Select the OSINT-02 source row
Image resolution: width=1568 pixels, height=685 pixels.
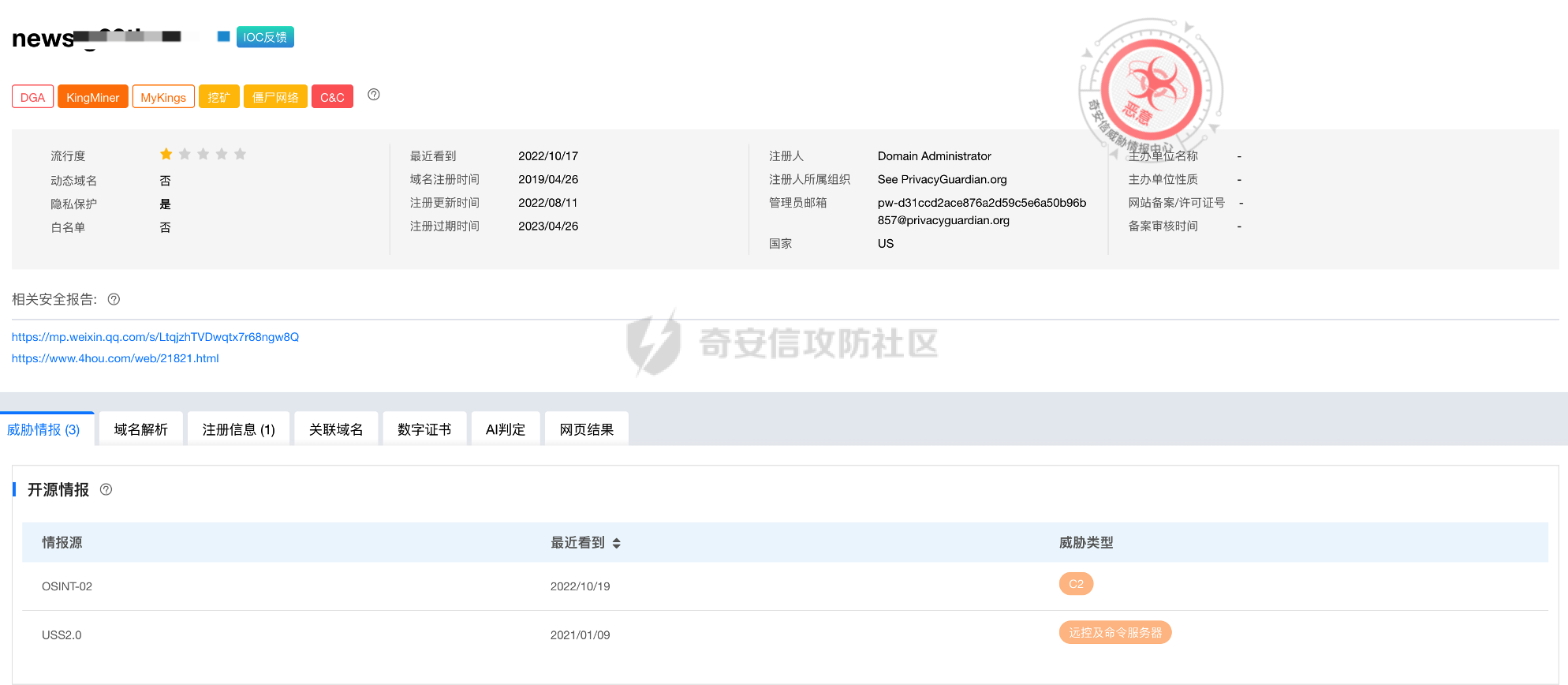click(x=785, y=586)
